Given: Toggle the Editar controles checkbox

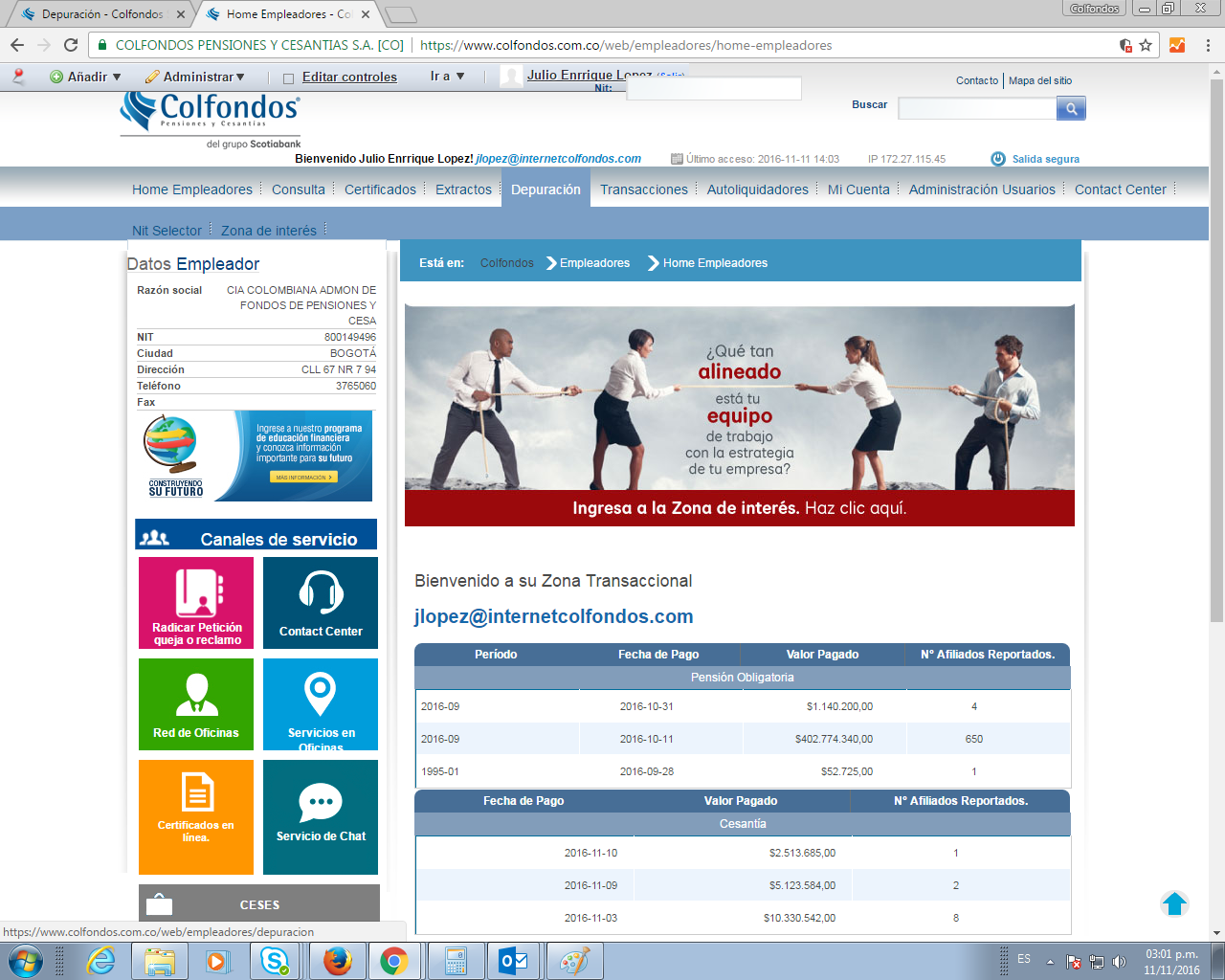Looking at the screenshot, I should point(289,78).
